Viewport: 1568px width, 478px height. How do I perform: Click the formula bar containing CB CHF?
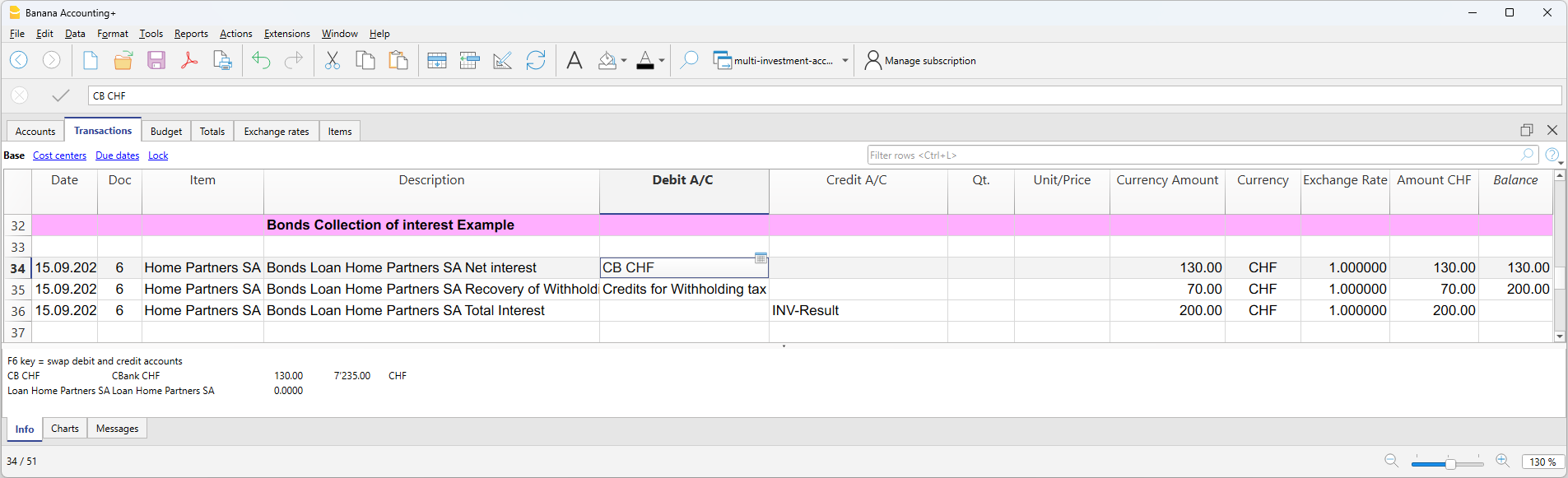click(825, 95)
